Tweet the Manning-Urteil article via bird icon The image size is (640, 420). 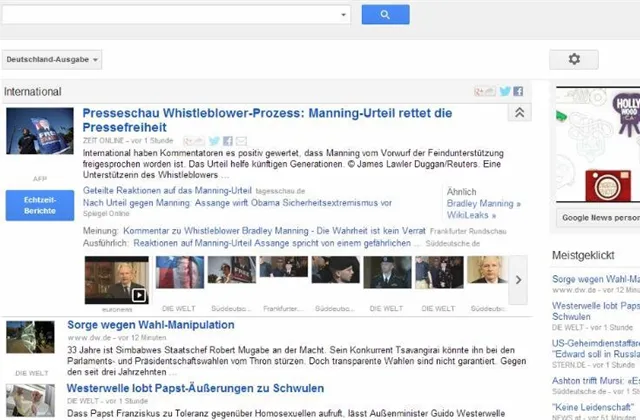click(214, 141)
